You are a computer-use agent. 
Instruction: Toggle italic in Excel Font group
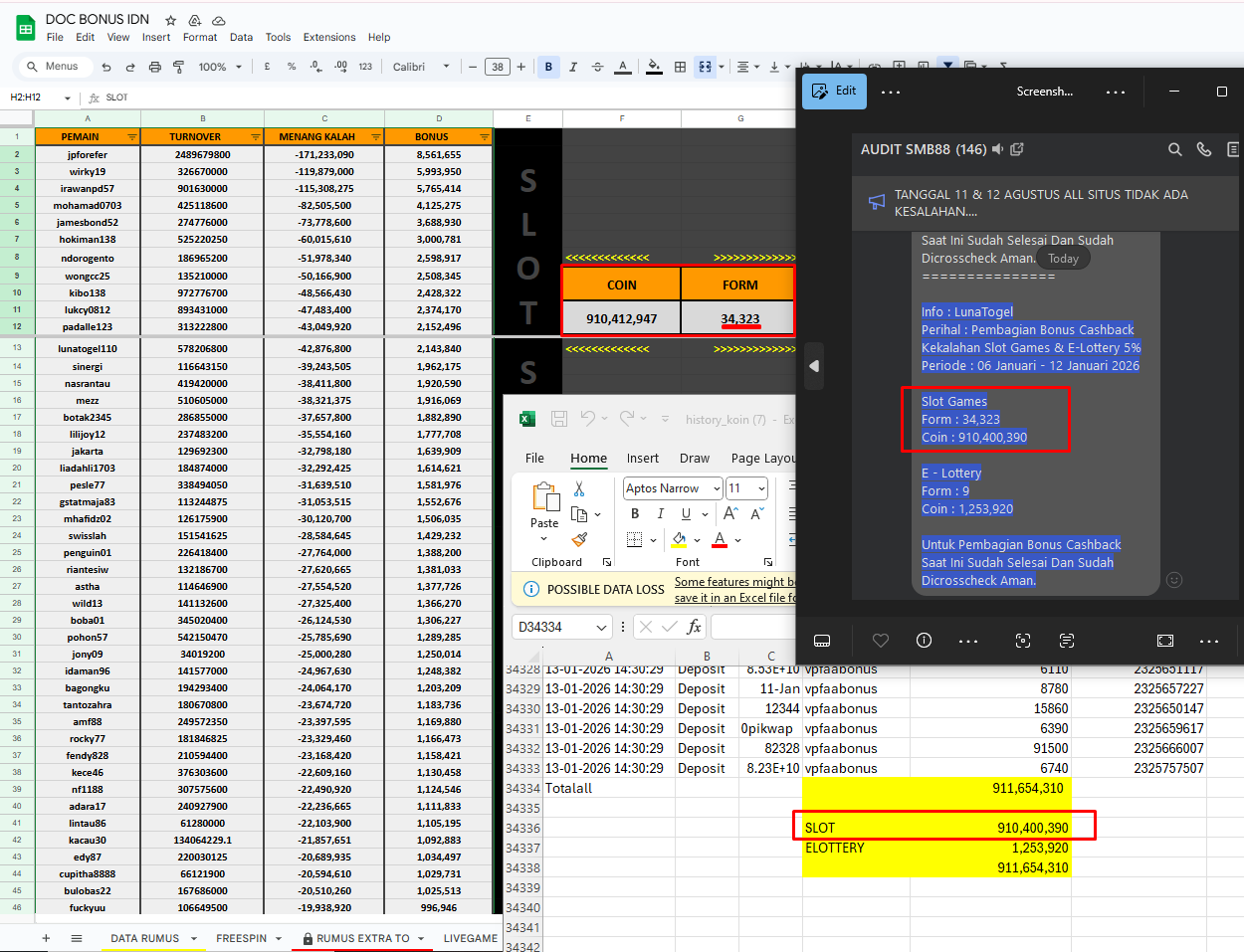[x=660, y=514]
